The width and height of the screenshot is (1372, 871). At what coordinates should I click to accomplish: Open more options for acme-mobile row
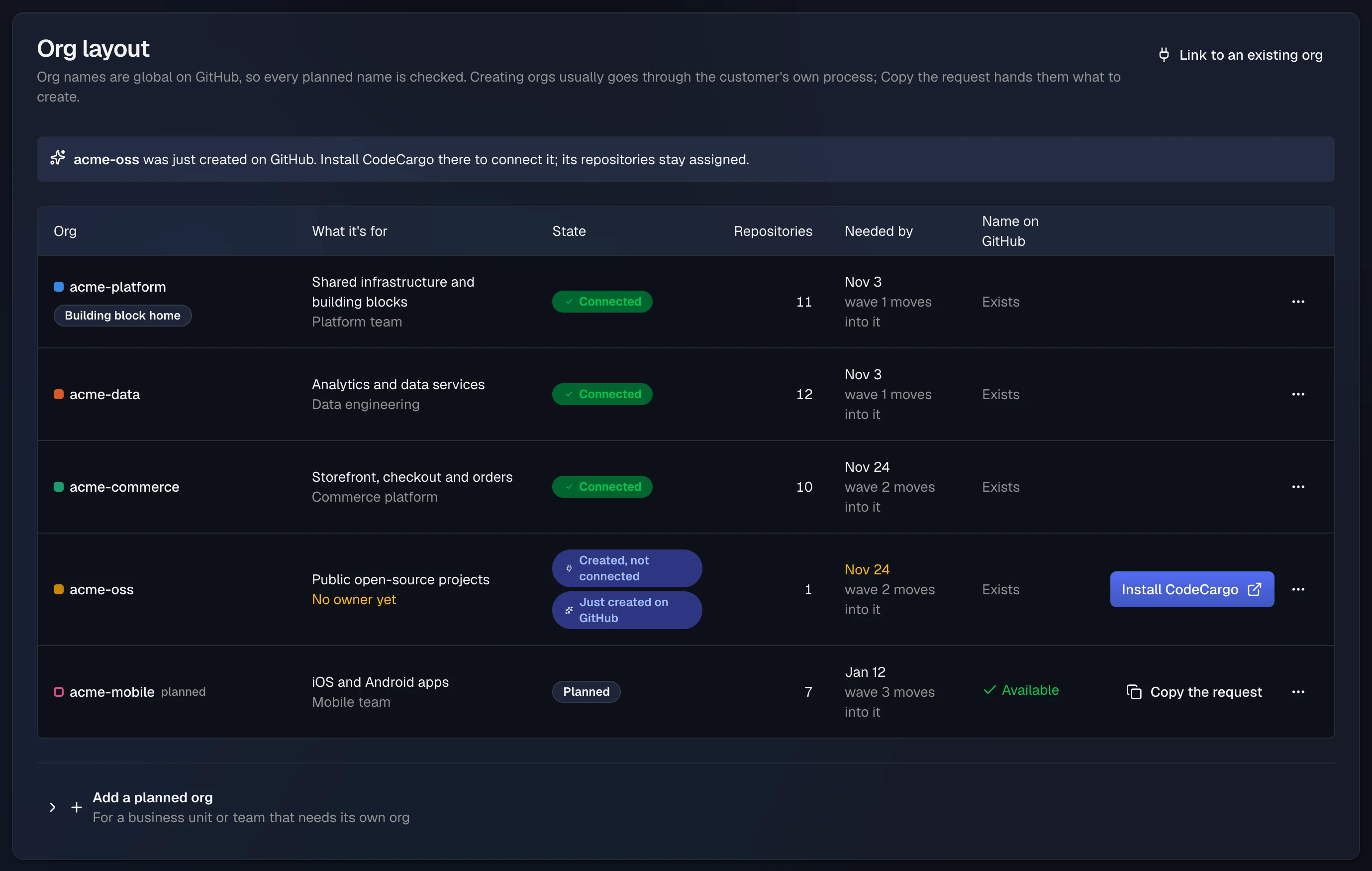[1298, 692]
